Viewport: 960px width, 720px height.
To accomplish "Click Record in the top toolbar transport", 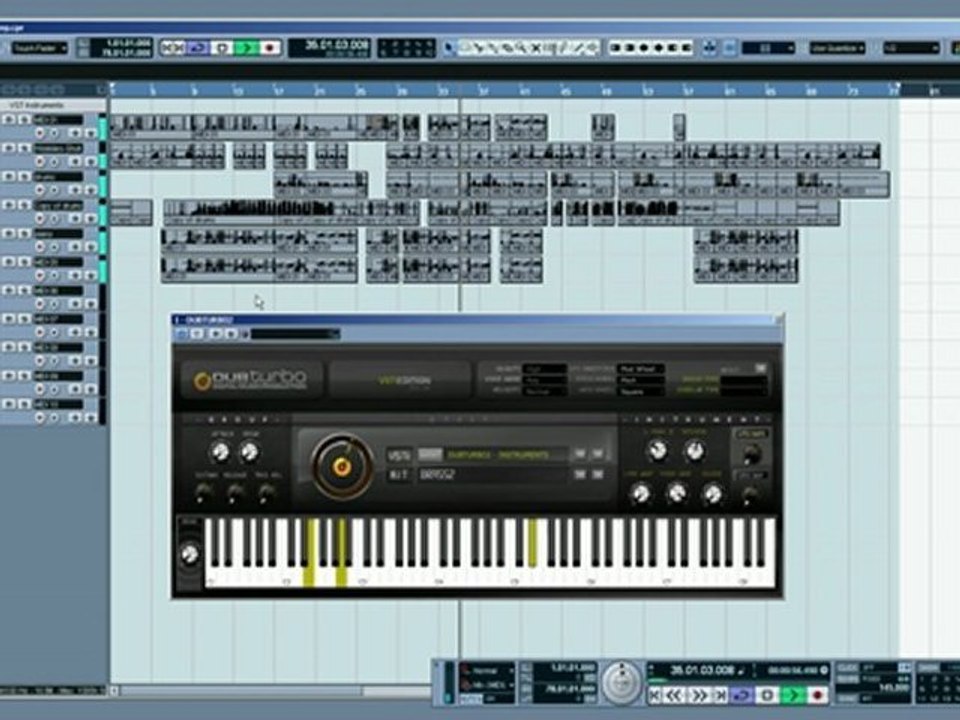I will tap(269, 48).
